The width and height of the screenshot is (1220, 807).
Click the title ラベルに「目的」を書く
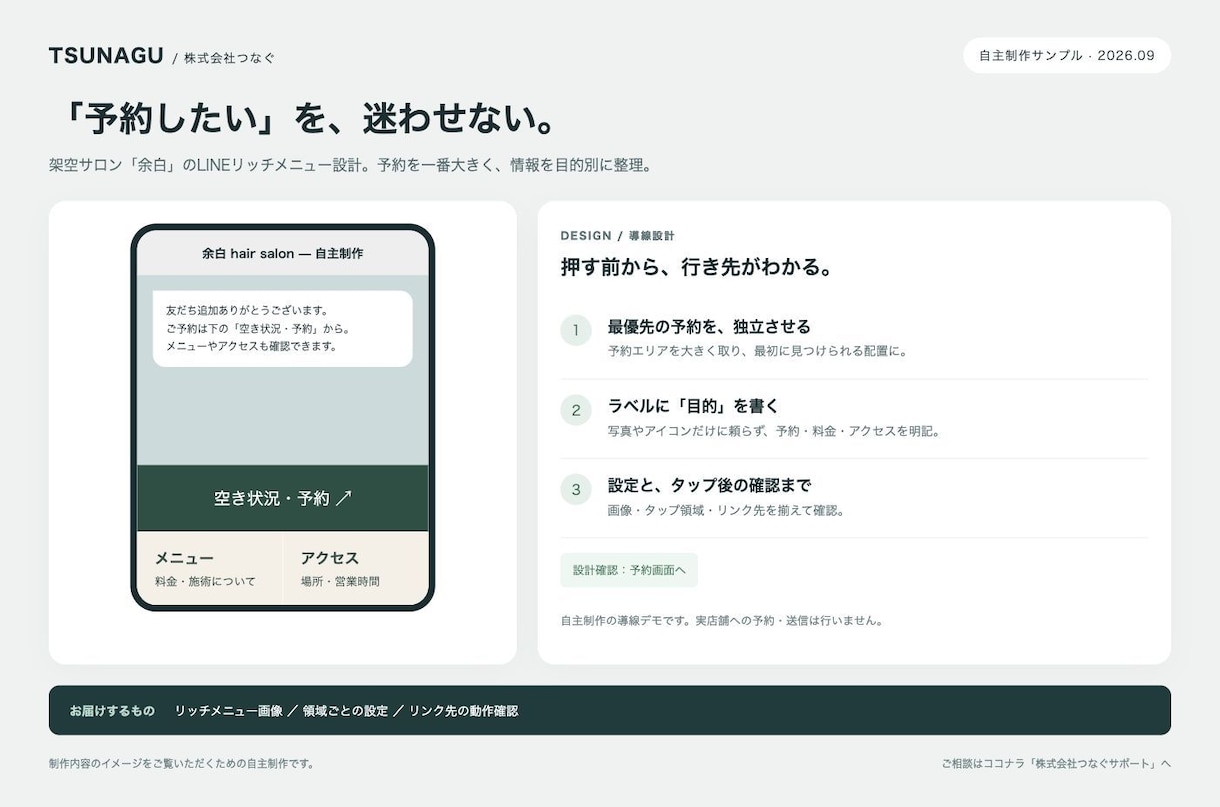pyautogui.click(x=693, y=406)
